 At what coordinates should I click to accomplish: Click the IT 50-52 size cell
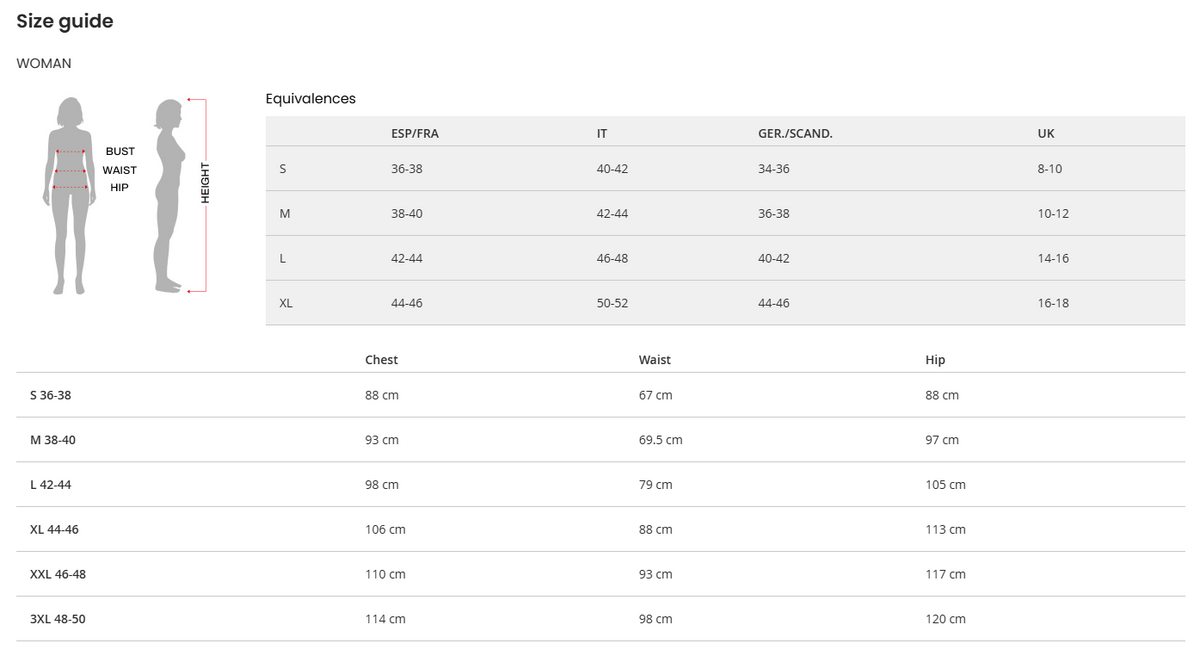612,303
